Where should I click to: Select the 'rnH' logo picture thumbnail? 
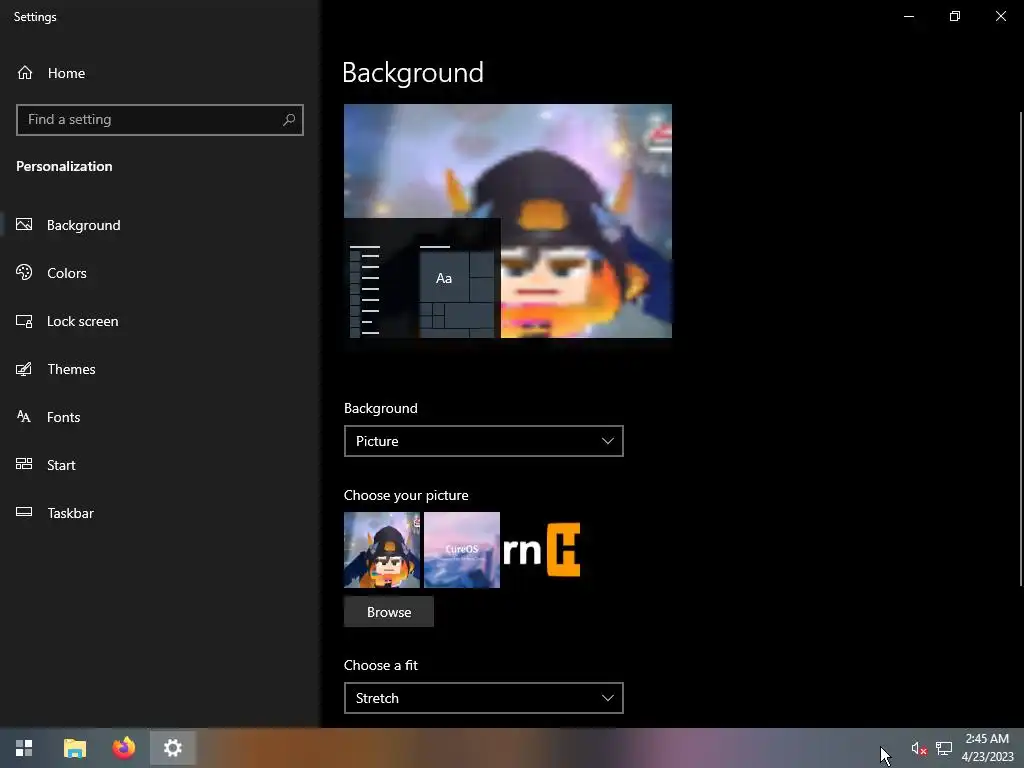point(542,550)
